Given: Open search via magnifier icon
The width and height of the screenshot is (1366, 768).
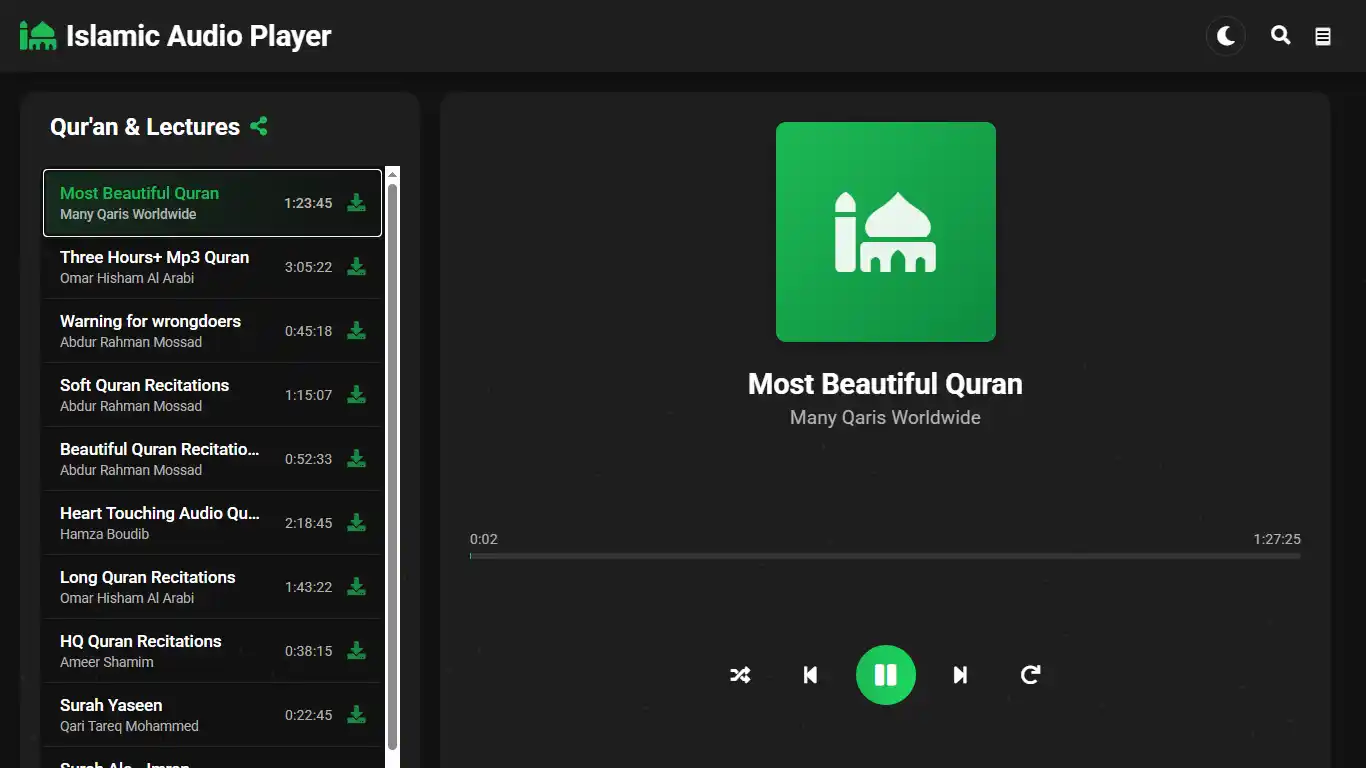Looking at the screenshot, I should [1280, 36].
